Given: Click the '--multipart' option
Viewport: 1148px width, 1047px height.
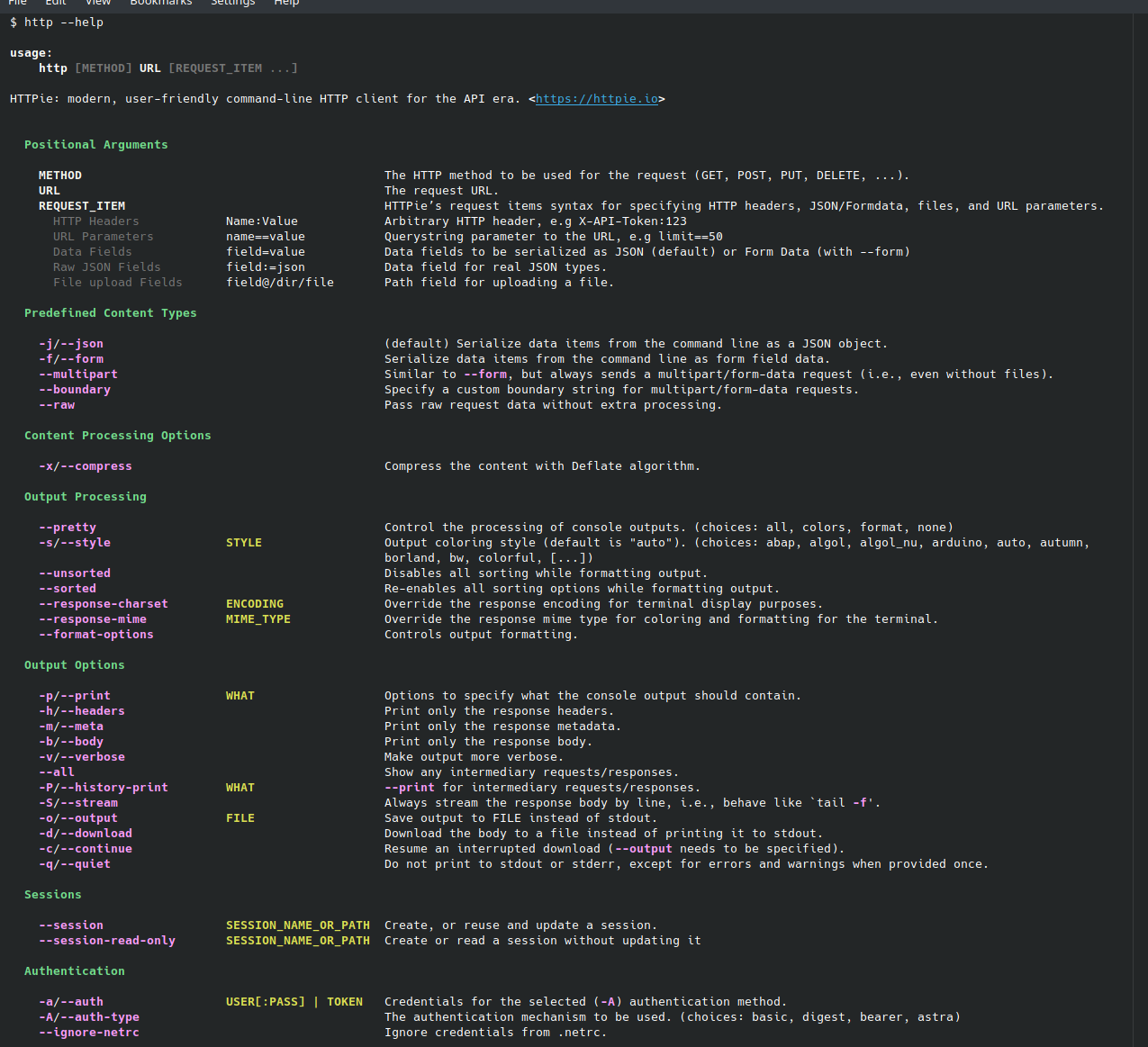Looking at the screenshot, I should (x=78, y=375).
